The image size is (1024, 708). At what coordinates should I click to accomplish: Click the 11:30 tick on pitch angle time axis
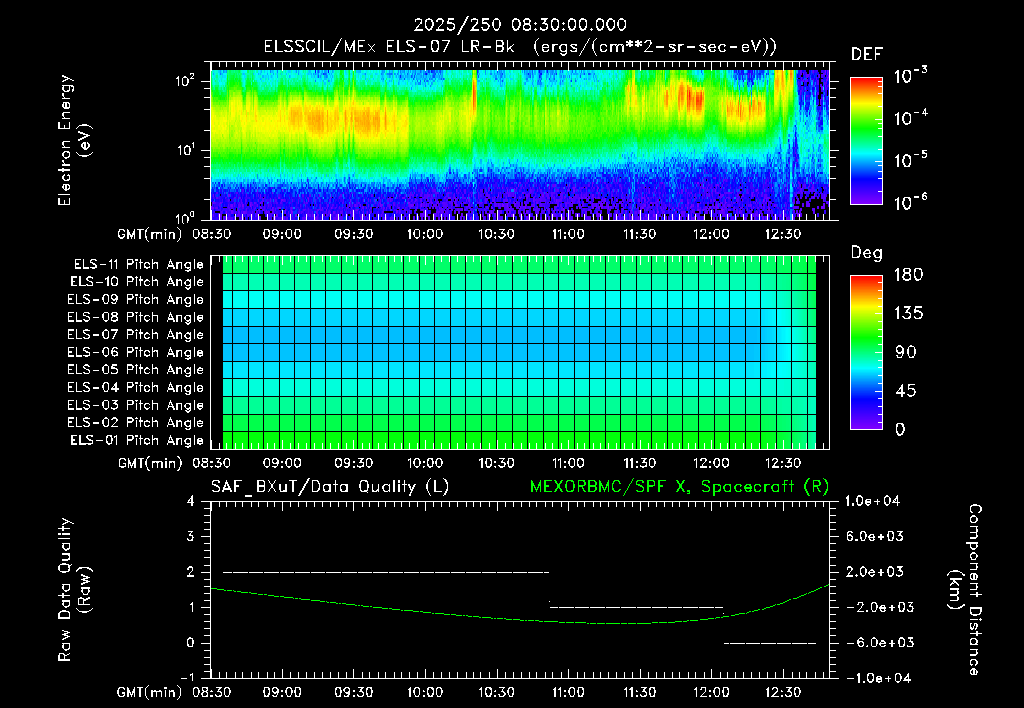639,463
